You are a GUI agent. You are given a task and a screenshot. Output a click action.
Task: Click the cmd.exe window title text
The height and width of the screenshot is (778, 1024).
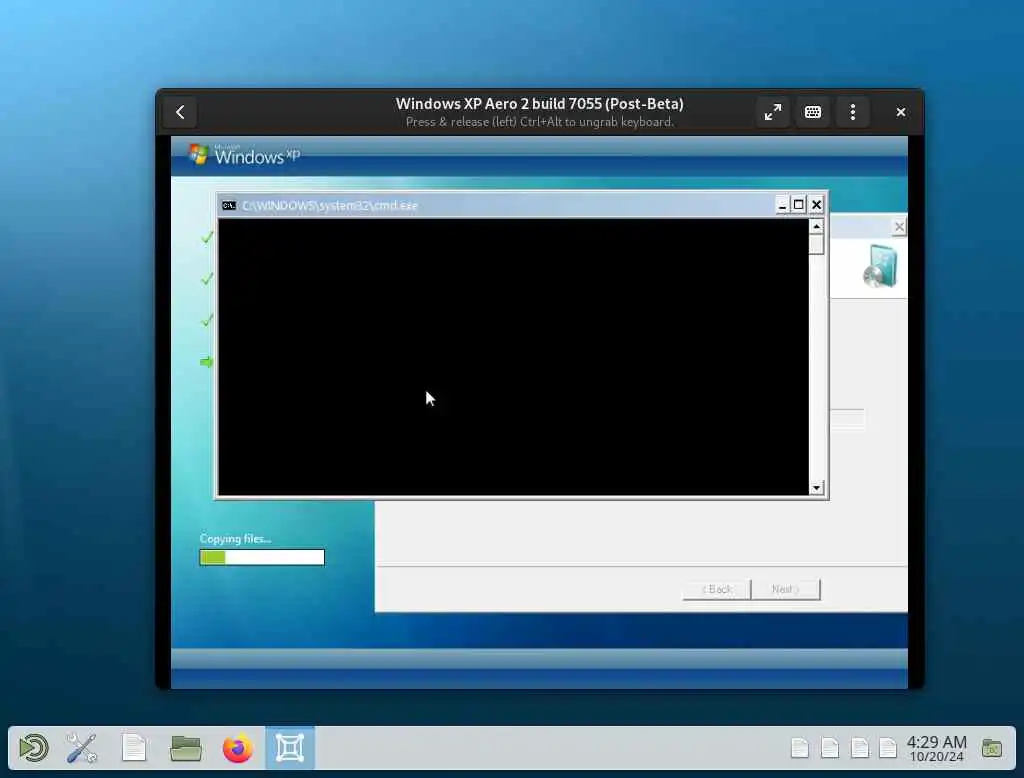[330, 205]
